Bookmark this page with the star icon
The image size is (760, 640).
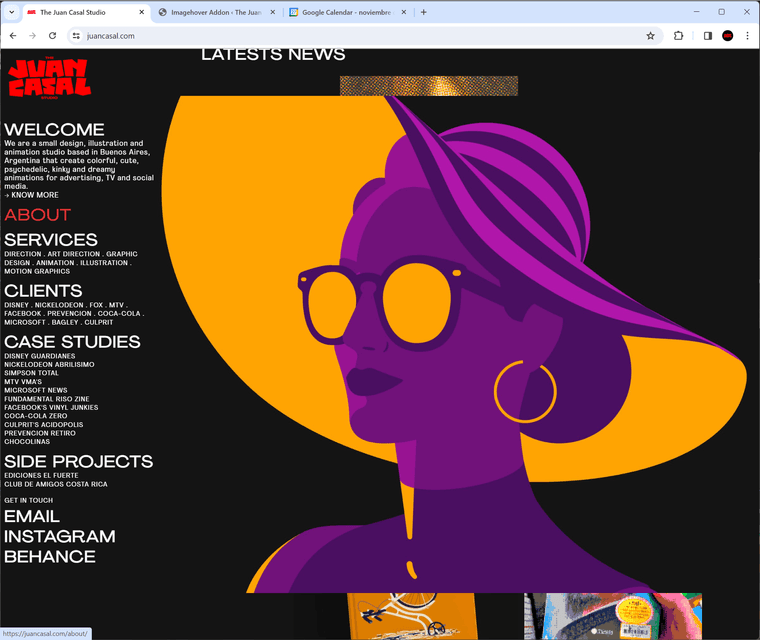[650, 36]
